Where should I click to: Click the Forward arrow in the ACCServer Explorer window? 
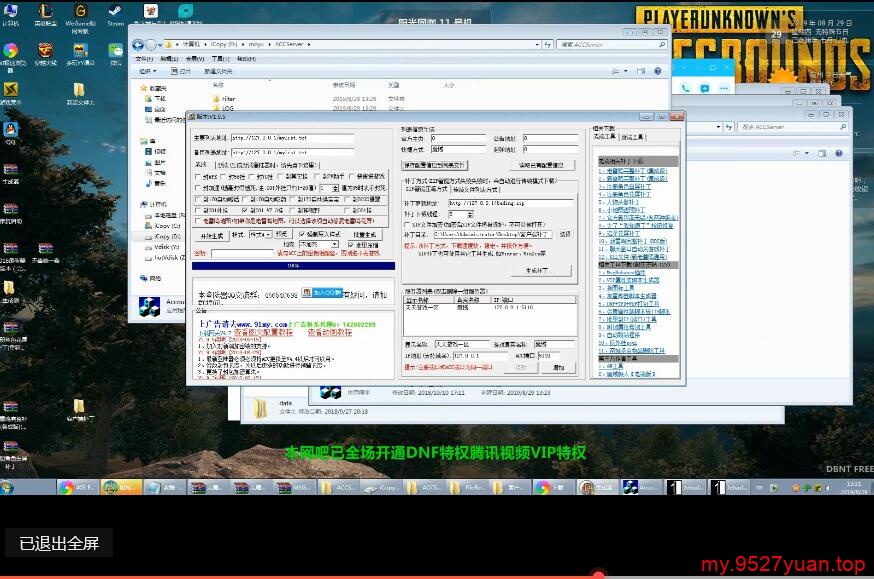pyautogui.click(x=150, y=45)
